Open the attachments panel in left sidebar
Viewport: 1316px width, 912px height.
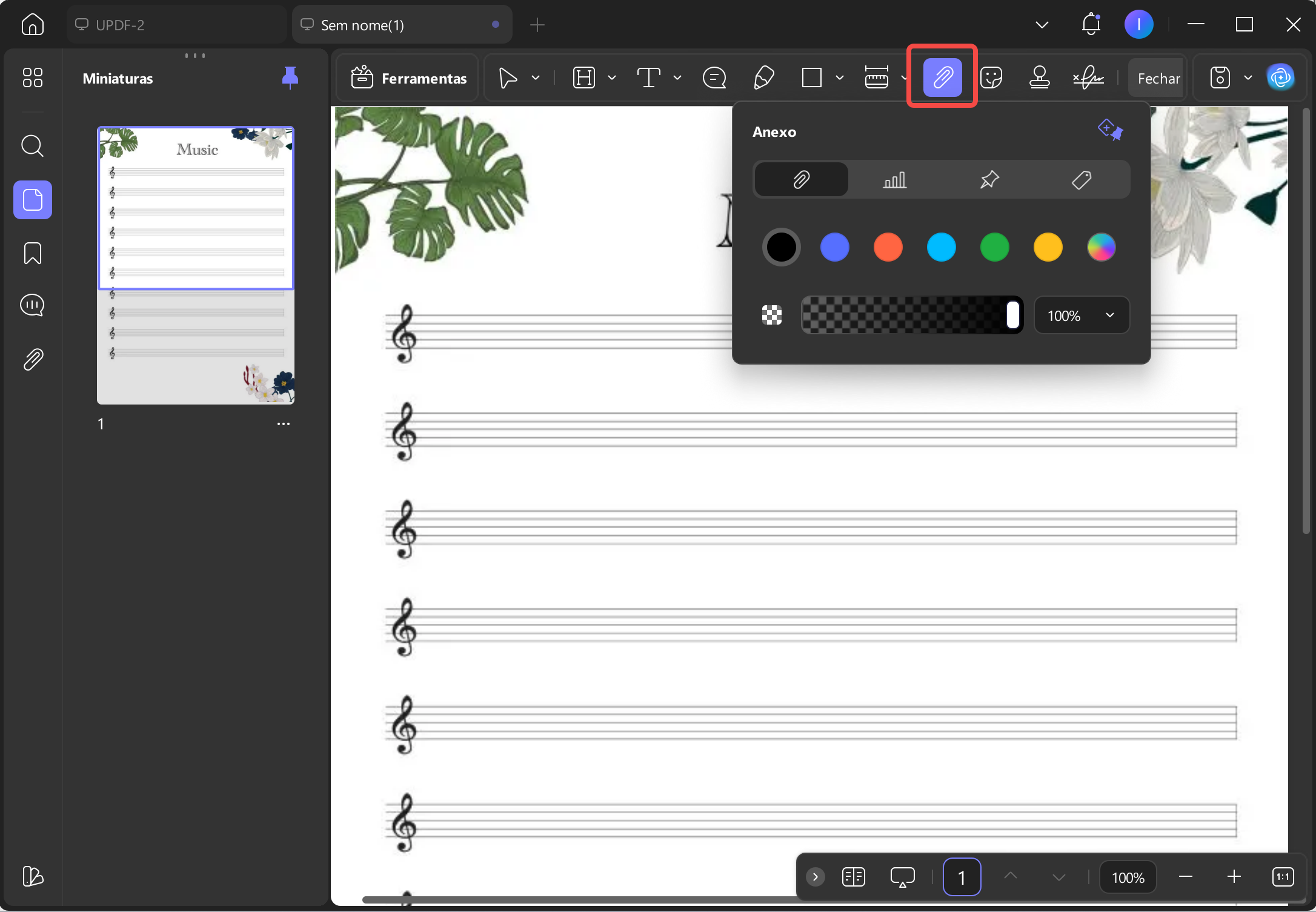coord(33,359)
